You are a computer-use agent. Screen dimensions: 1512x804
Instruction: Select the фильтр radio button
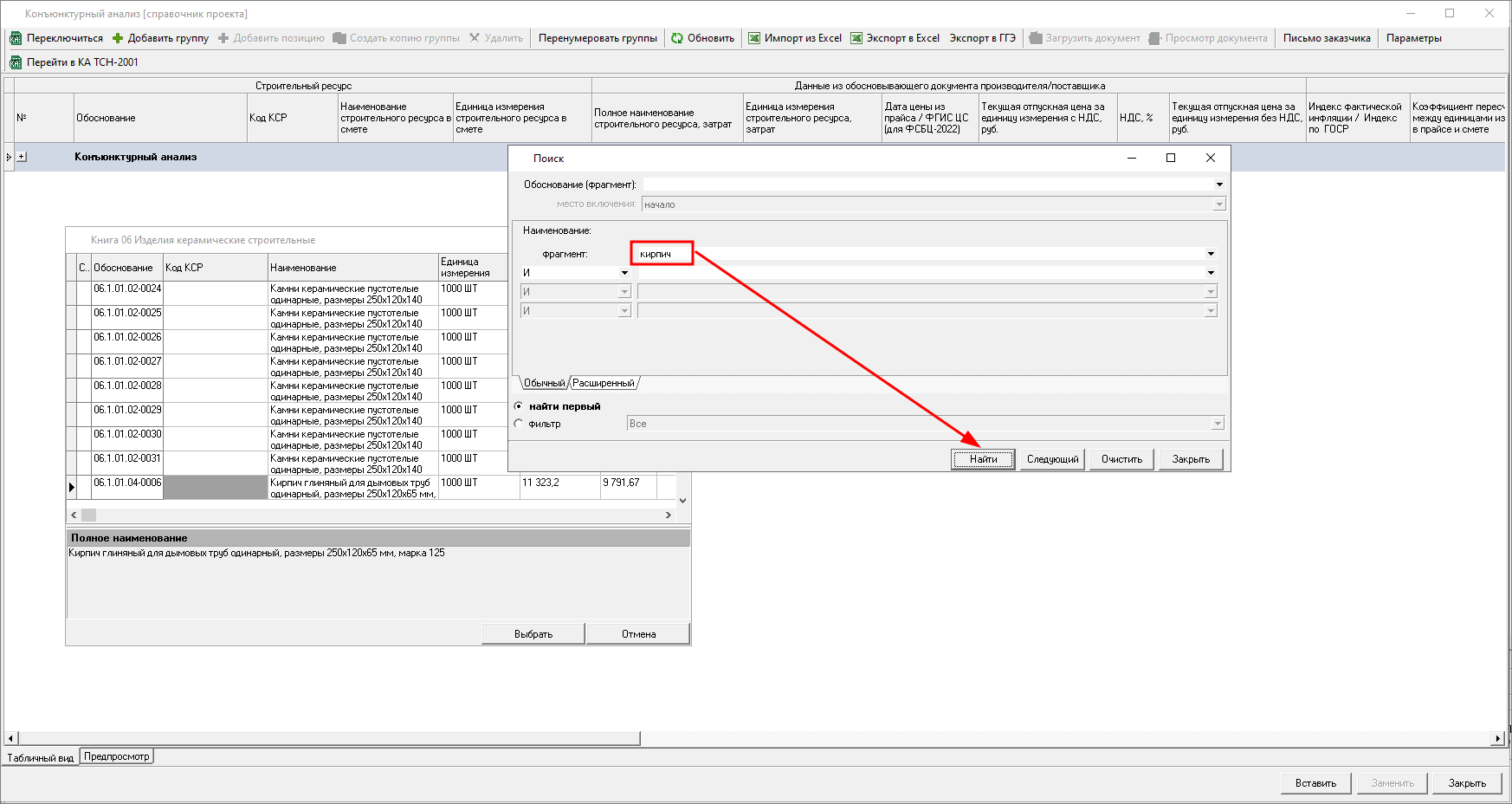click(519, 424)
